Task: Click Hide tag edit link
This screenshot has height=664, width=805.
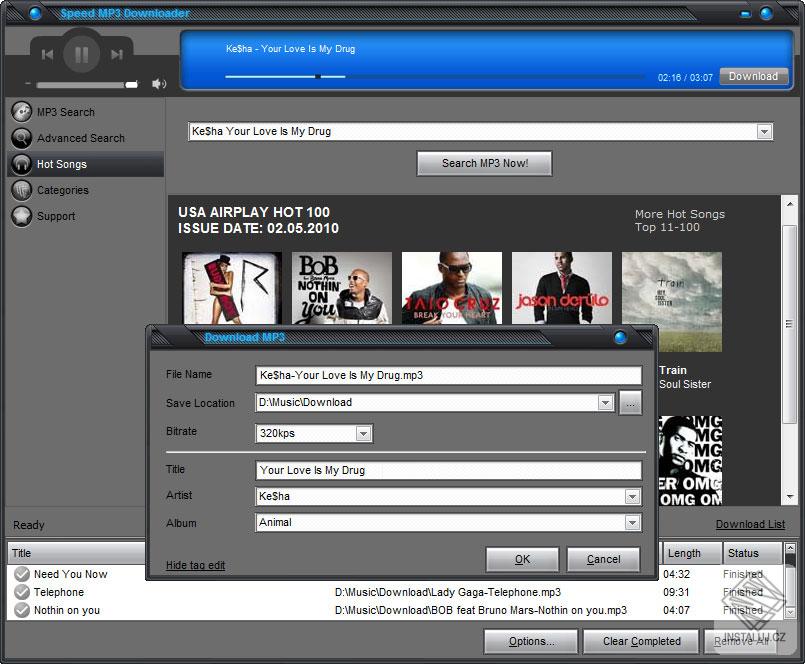Action: click(x=194, y=564)
